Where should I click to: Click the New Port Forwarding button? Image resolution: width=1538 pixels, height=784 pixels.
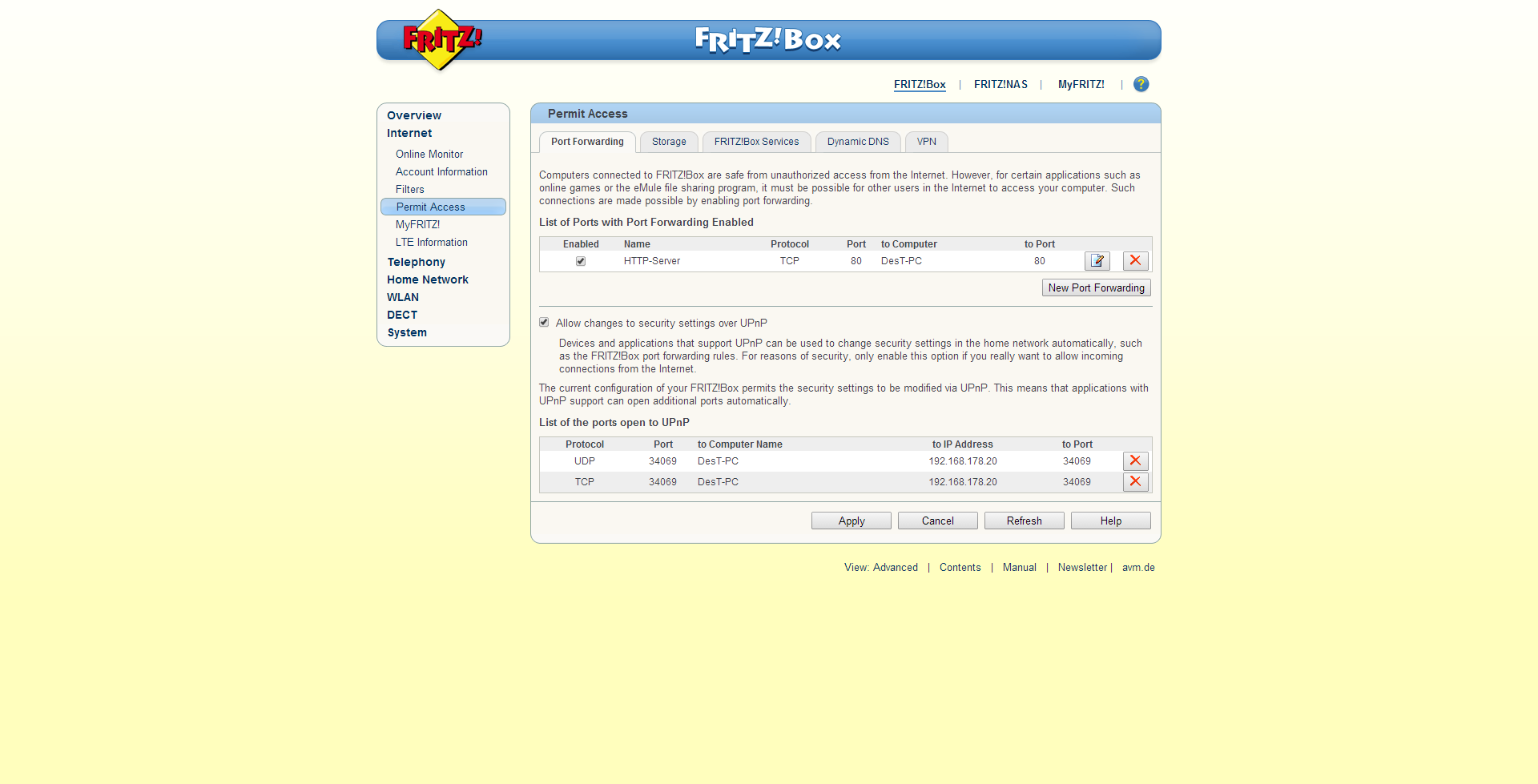tap(1097, 287)
